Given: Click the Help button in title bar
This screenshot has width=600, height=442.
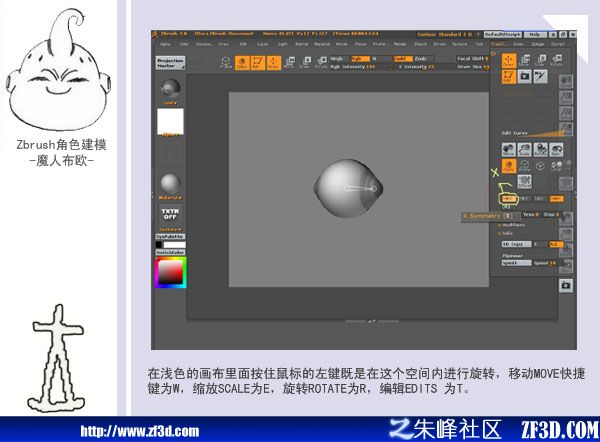Looking at the screenshot, I should pyautogui.click(x=534, y=34).
